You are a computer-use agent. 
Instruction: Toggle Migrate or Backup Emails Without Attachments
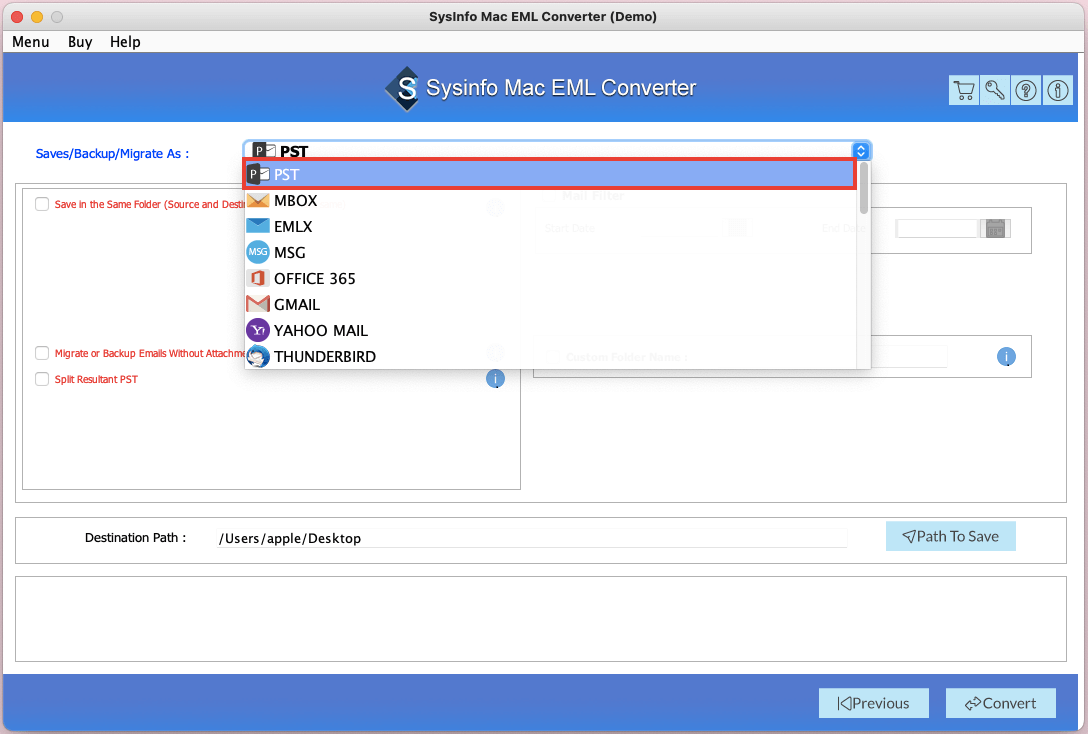coord(42,353)
